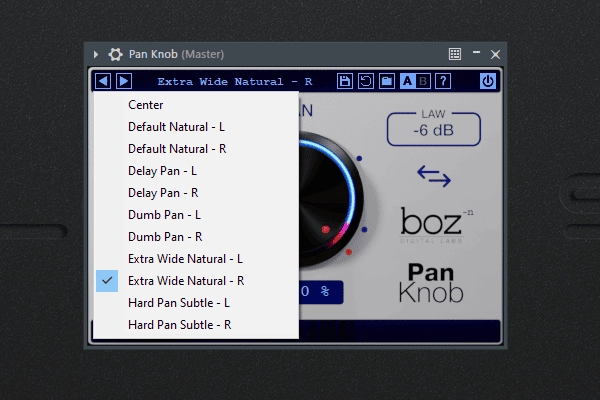Click the pan percentage value field
600x400 pixels.
coord(321,292)
